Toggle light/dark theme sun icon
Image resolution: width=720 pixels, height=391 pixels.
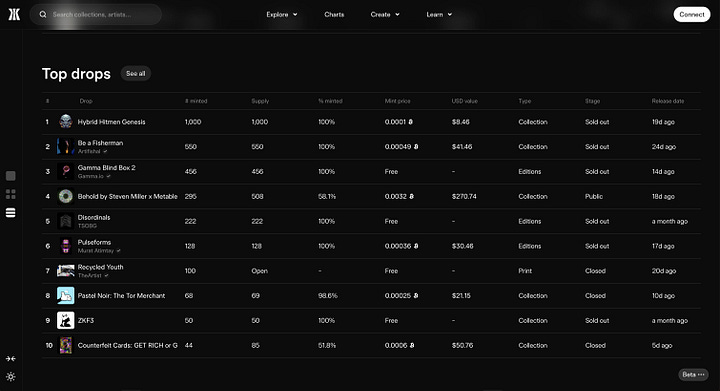tap(11, 377)
